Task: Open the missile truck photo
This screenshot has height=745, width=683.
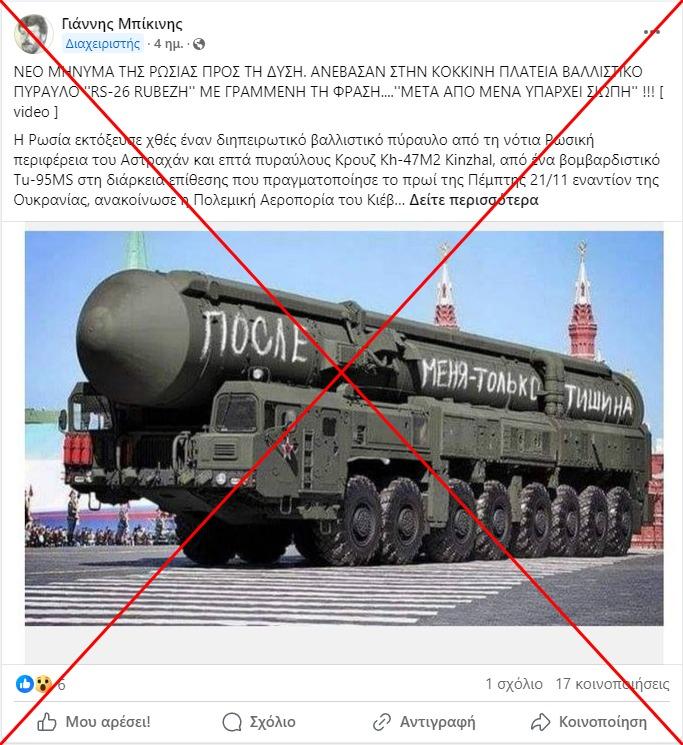Action: pos(344,428)
